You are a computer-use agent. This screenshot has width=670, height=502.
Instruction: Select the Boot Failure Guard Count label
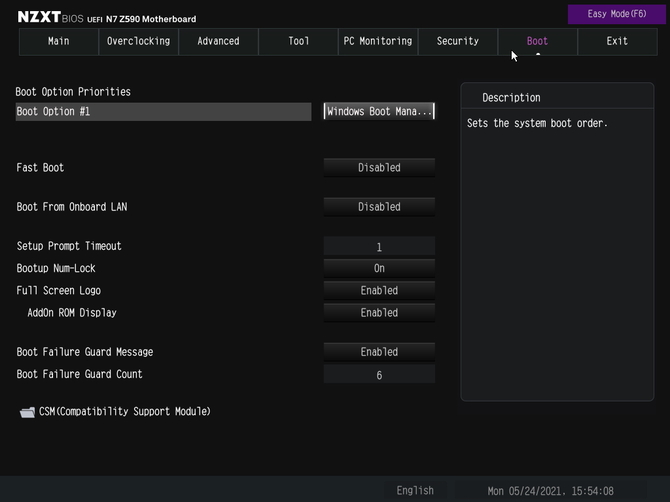pos(79,374)
